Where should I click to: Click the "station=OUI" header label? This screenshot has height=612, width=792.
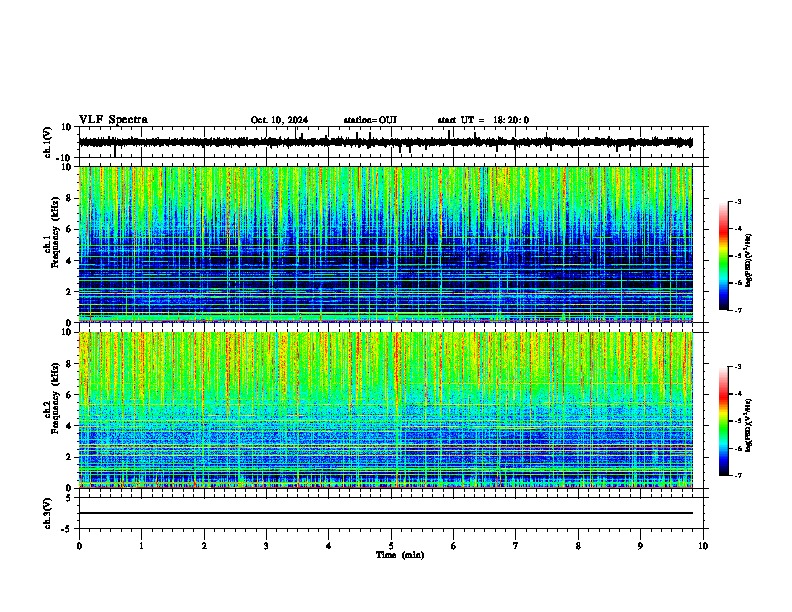click(x=370, y=120)
